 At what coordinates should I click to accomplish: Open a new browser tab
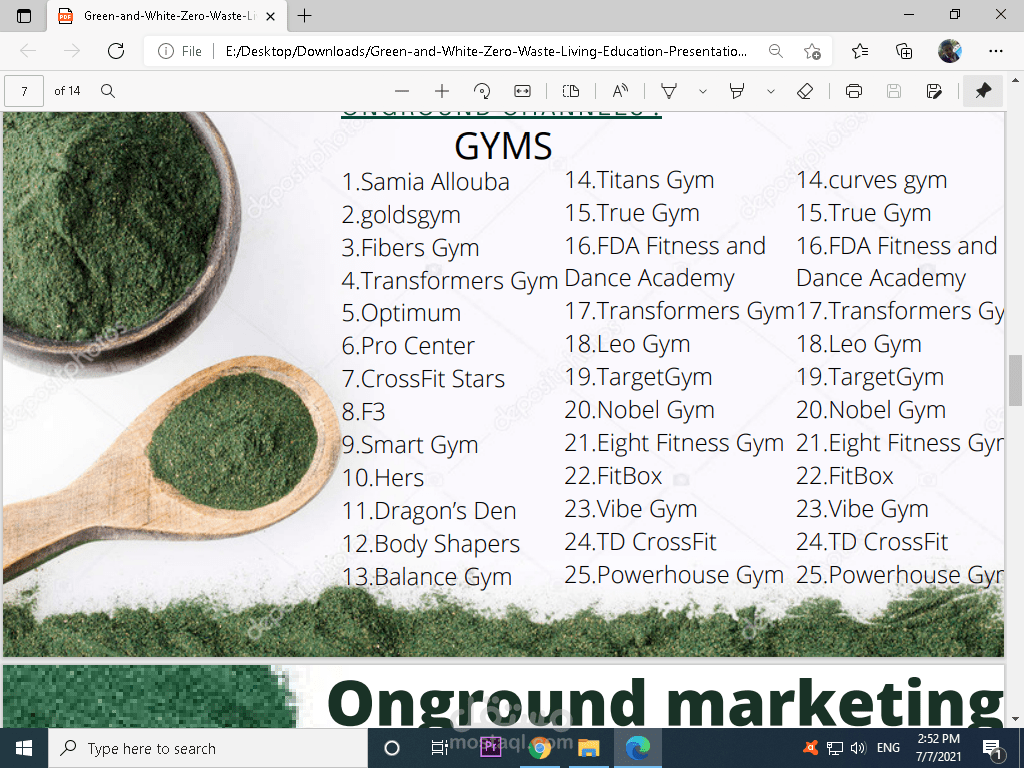pyautogui.click(x=304, y=16)
